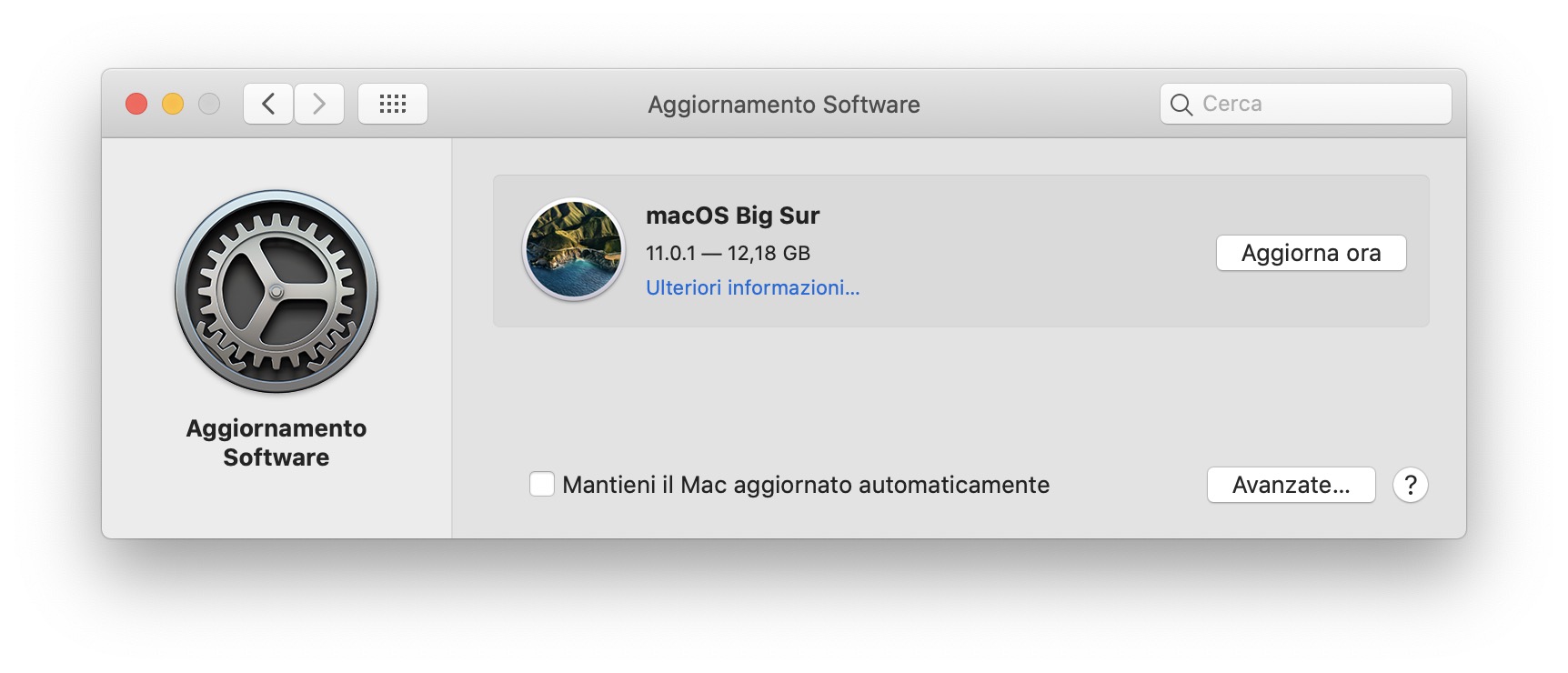Click the macOS Big Sur title text
This screenshot has width=1568, height=673.
pyautogui.click(x=732, y=216)
